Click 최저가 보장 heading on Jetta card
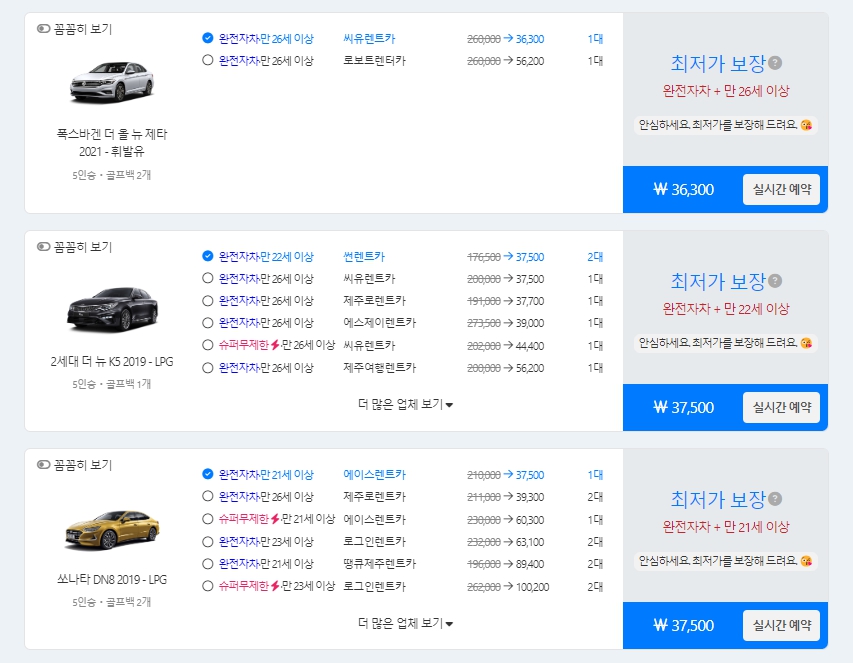Image resolution: width=853 pixels, height=663 pixels. click(x=718, y=64)
